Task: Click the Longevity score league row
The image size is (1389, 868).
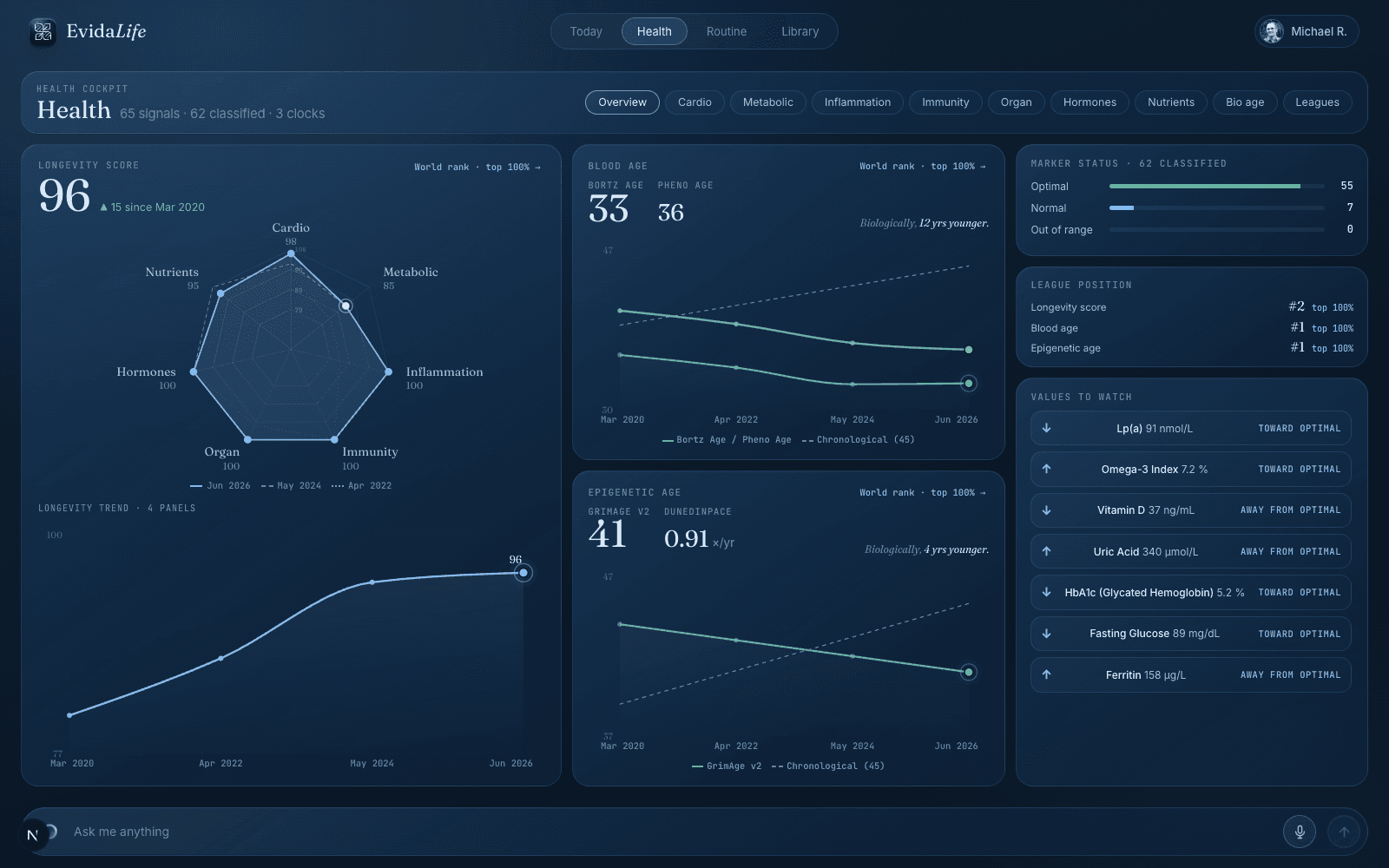Action: tap(1191, 307)
